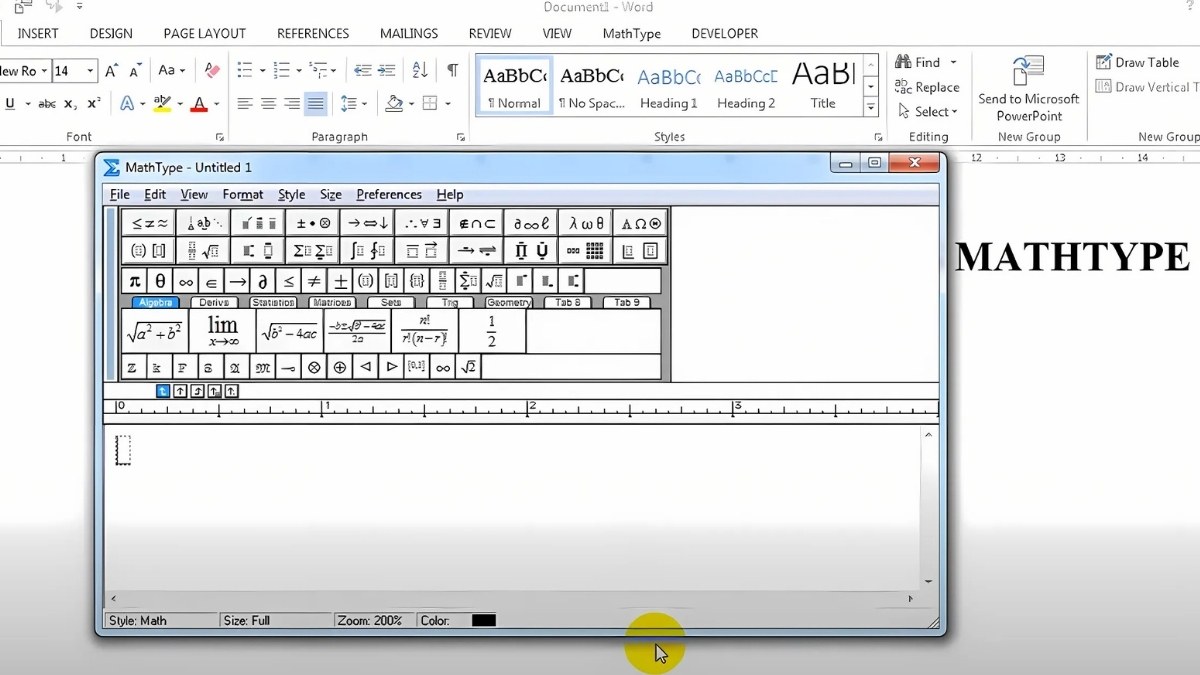Open MathType Style menu
Screen dimensions: 1200x675
[292, 195]
